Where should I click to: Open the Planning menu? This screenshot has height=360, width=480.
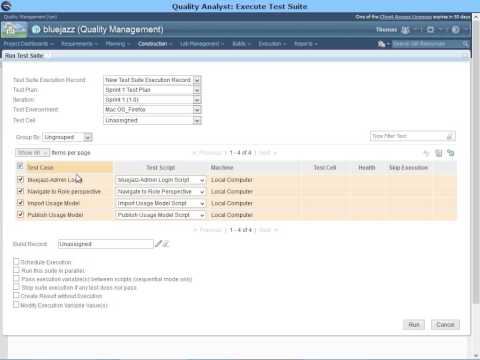118,44
